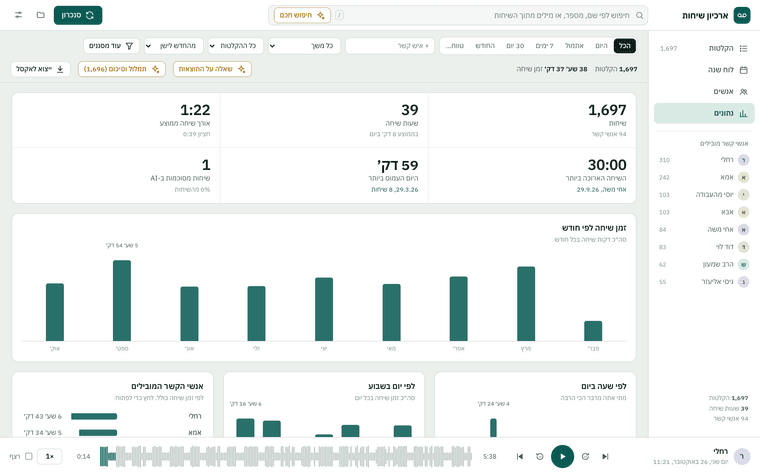Open the folder icon in top bar
Image resolution: width=760 pixels, height=475 pixels.
click(41, 15)
